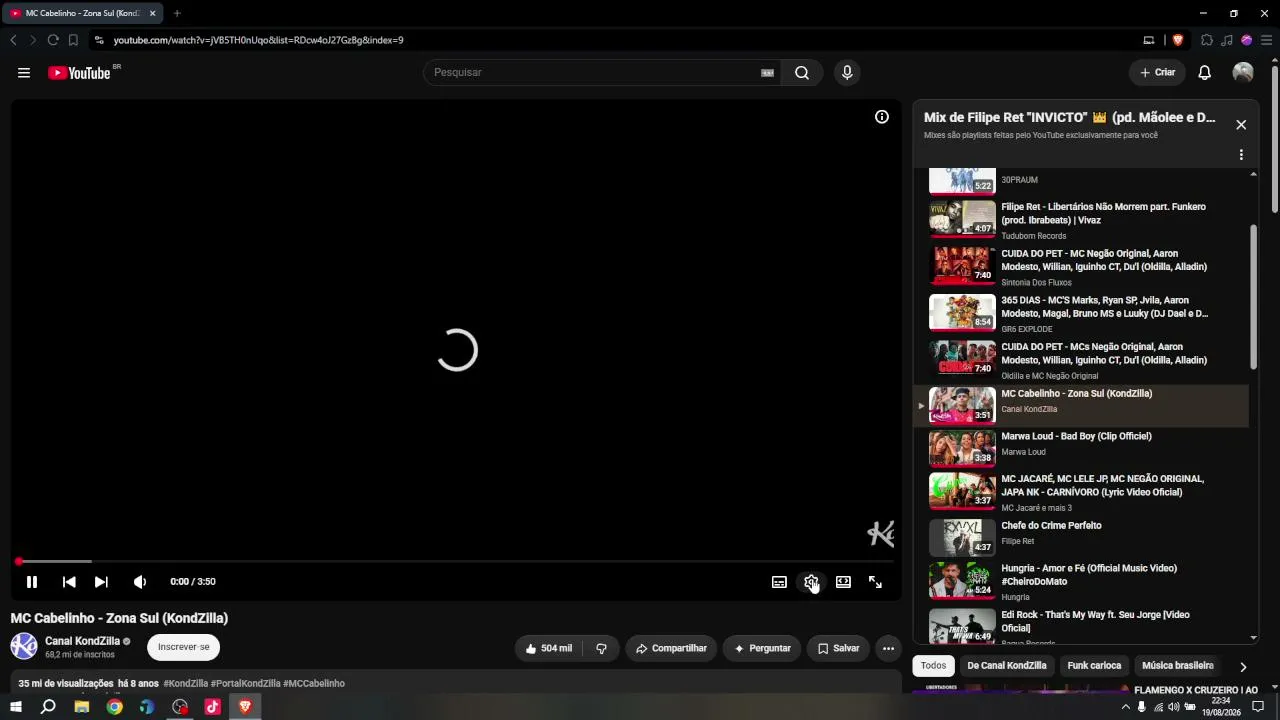Viewport: 1280px width, 720px height.
Task: Skip to previous video in playlist
Action: pyautogui.click(x=69, y=582)
